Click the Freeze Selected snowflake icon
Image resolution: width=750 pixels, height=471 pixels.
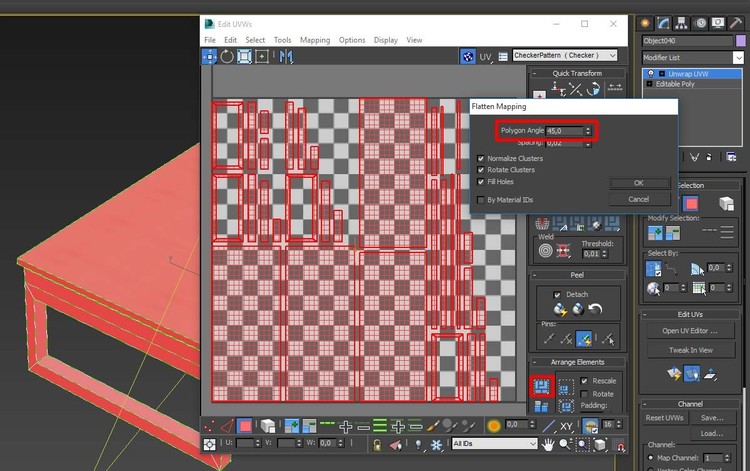(x=436, y=445)
